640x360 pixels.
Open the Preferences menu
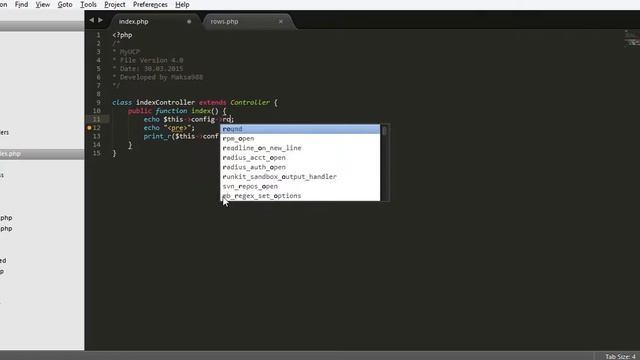(x=150, y=4)
